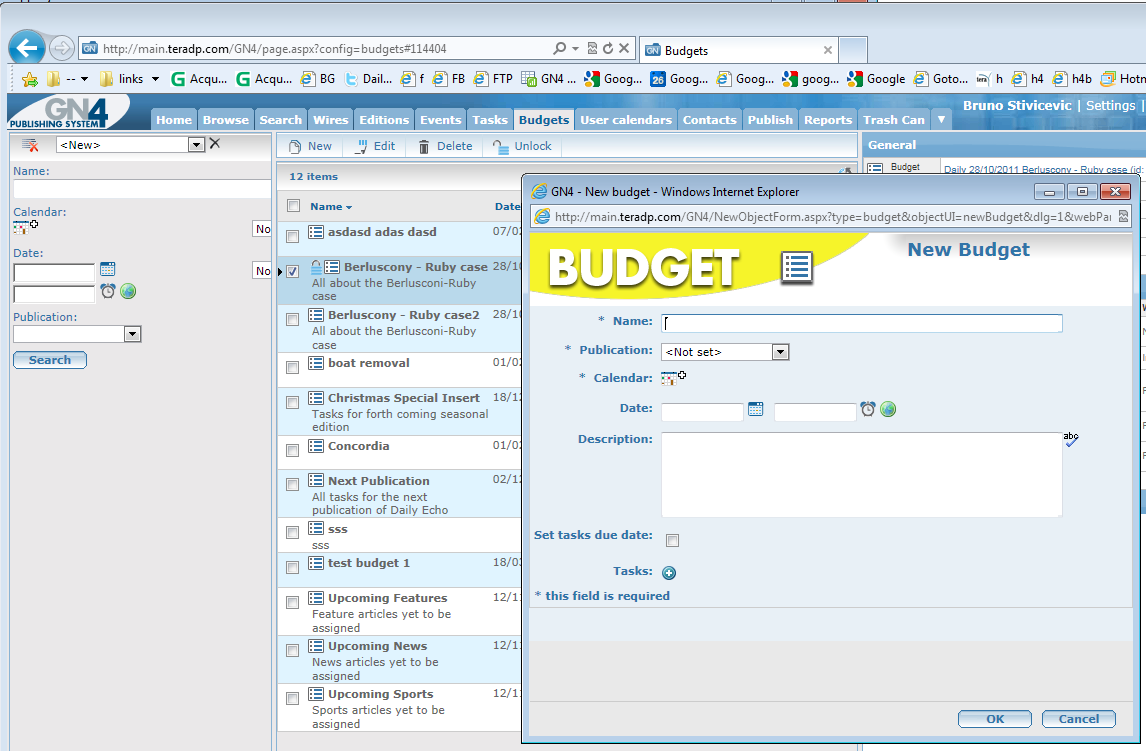
Task: Go back with the browser back arrow
Action: pos(27,48)
